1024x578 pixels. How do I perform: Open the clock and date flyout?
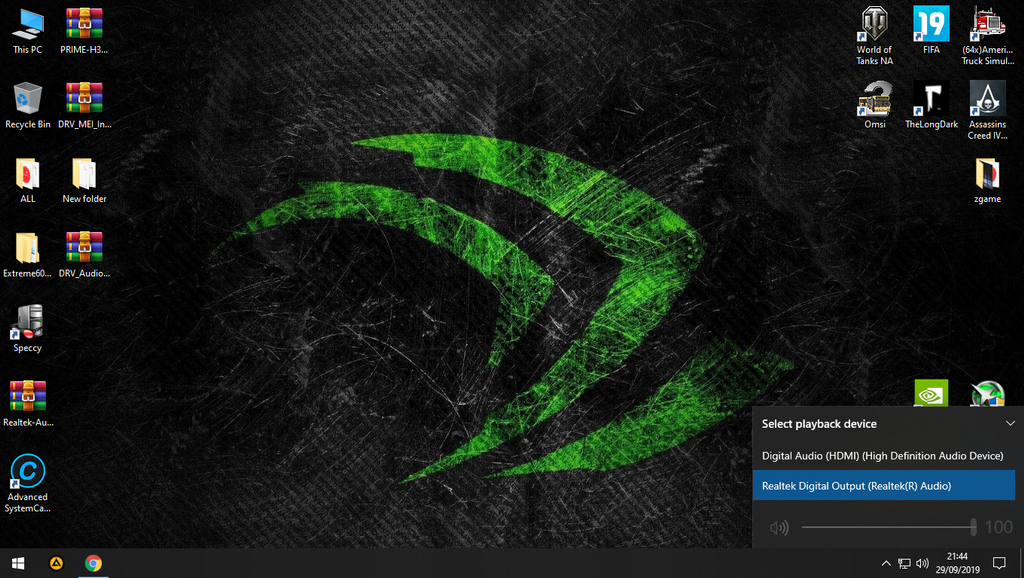point(957,563)
